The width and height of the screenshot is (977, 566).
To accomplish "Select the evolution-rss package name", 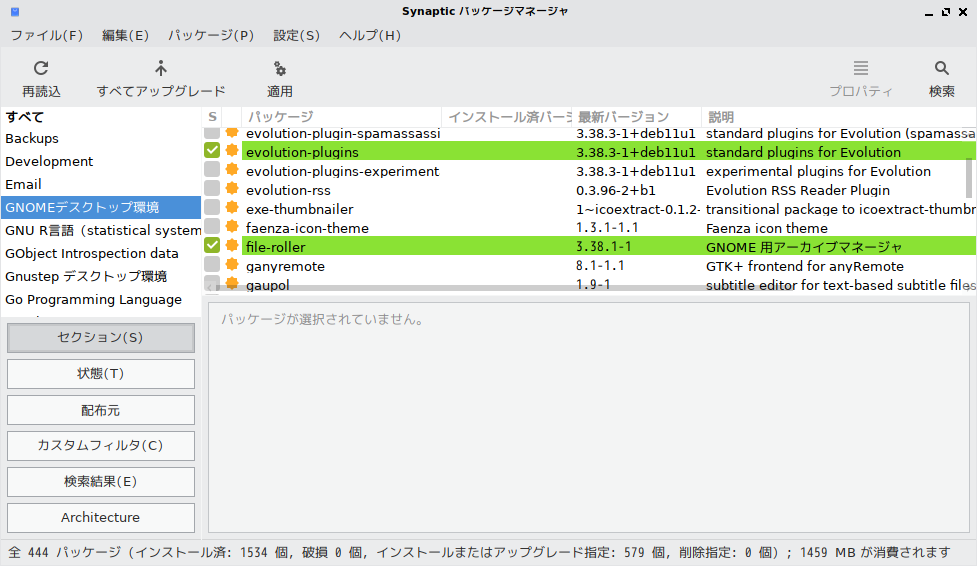I will (x=288, y=190).
